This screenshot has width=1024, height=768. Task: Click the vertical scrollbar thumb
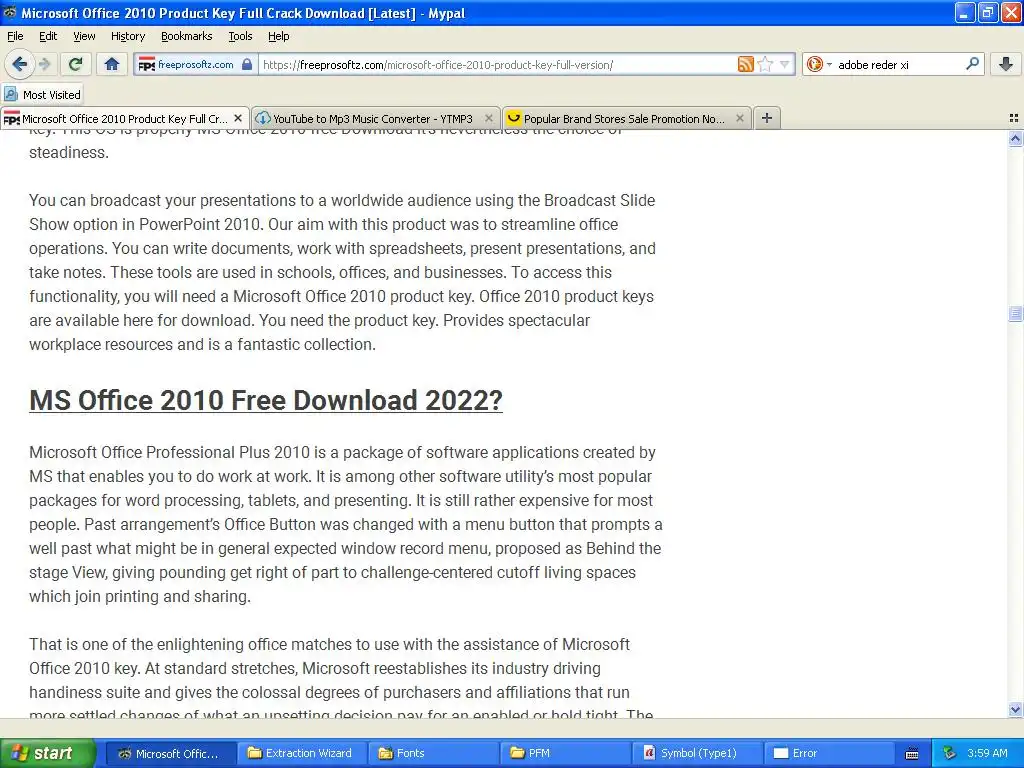1015,314
